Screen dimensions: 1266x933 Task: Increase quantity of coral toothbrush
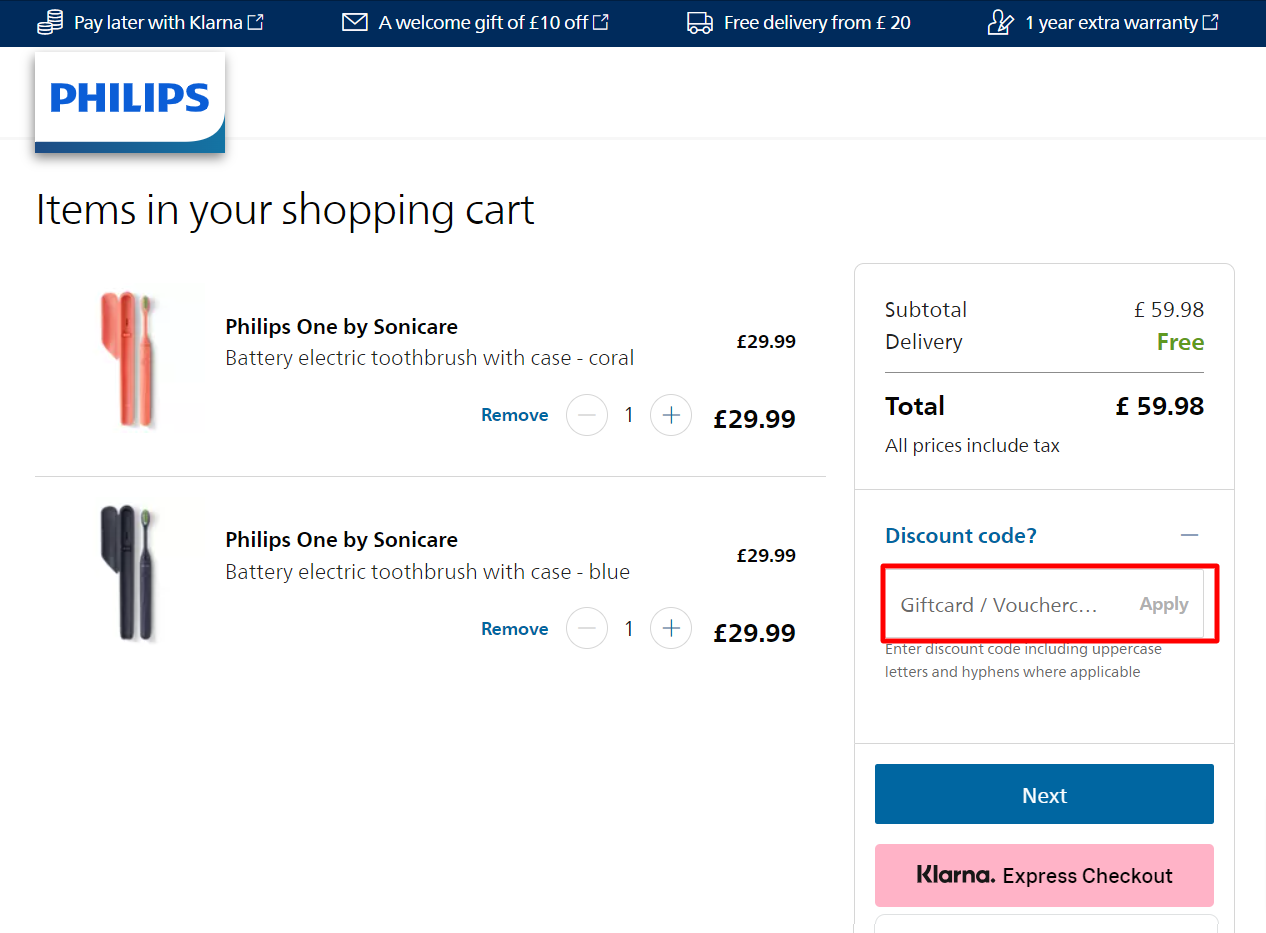671,415
